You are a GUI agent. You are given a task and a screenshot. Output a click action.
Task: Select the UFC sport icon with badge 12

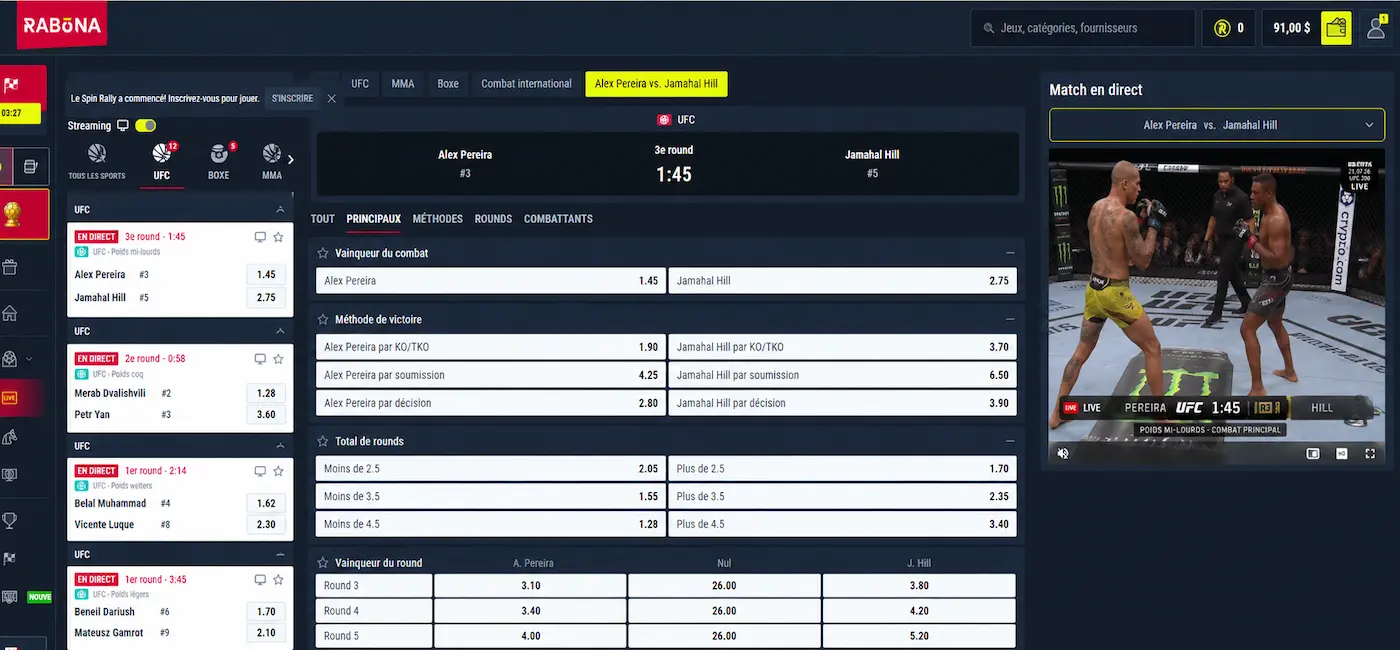click(x=161, y=160)
